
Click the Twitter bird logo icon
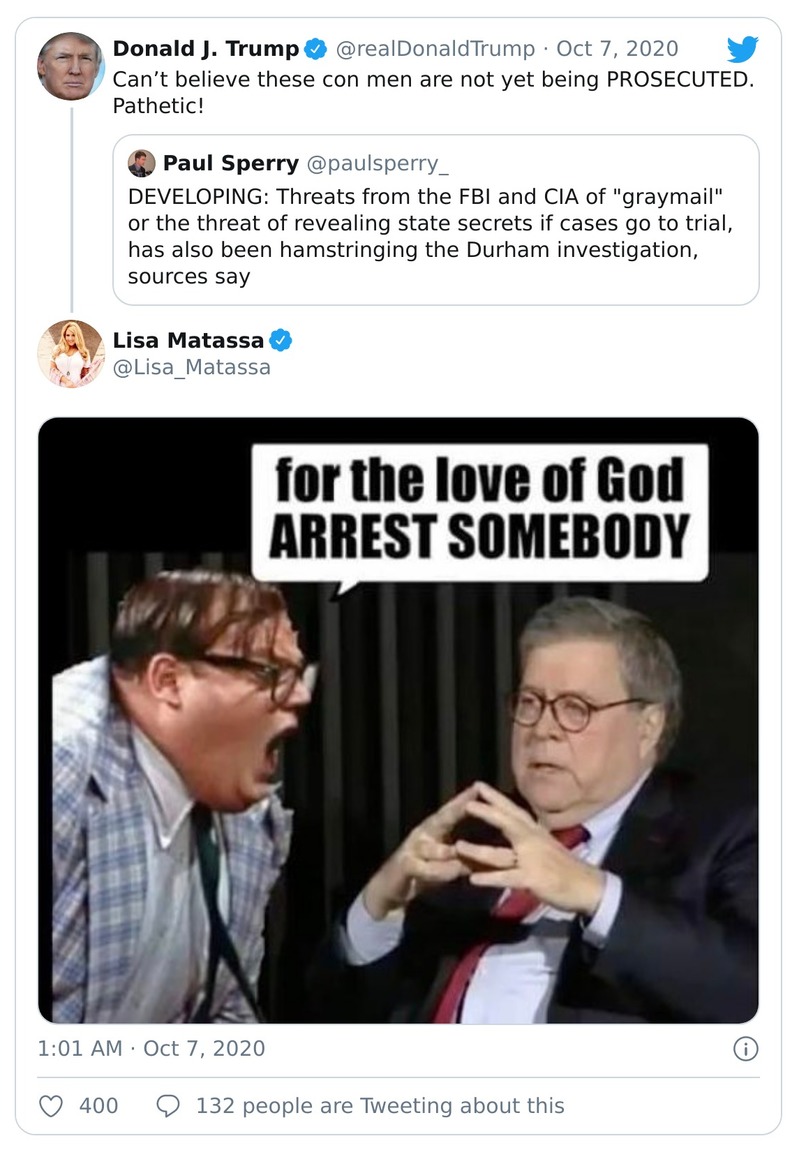742,49
